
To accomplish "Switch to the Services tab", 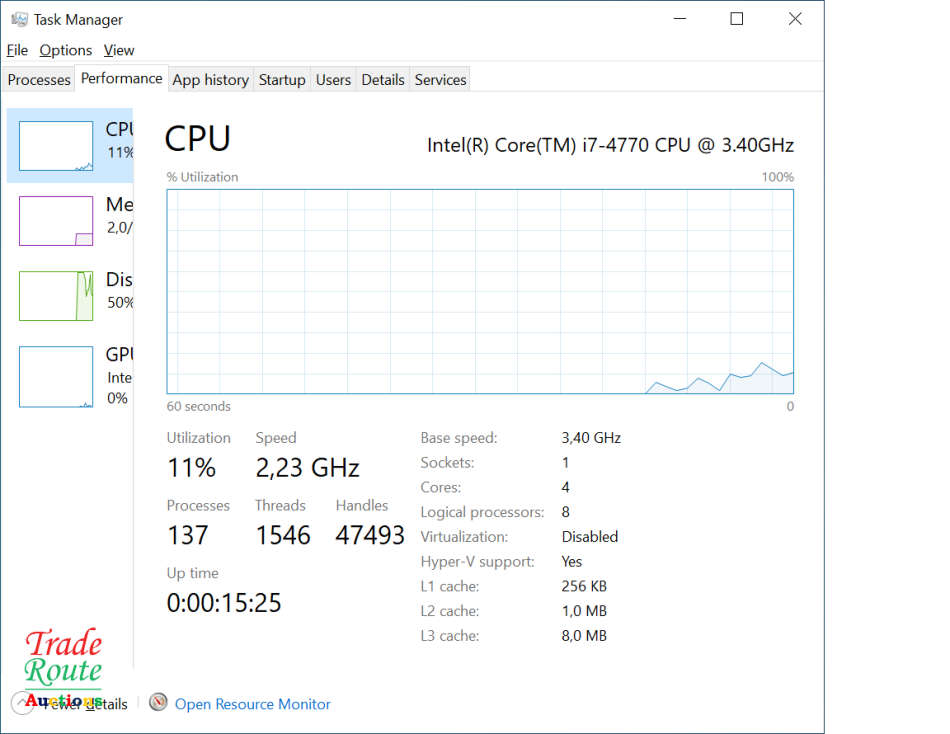I will click(440, 80).
